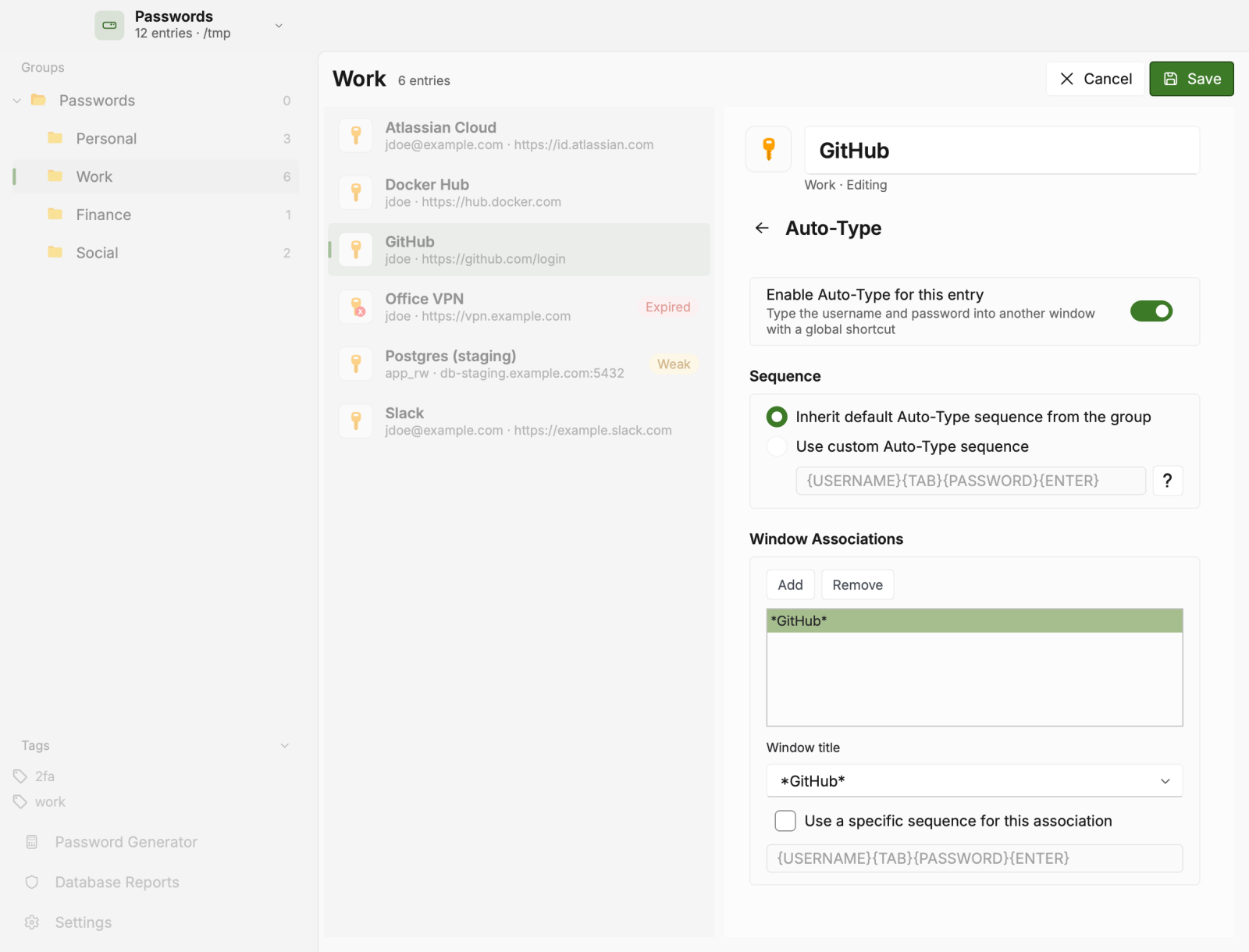Add a window association
1249x952 pixels.
790,584
